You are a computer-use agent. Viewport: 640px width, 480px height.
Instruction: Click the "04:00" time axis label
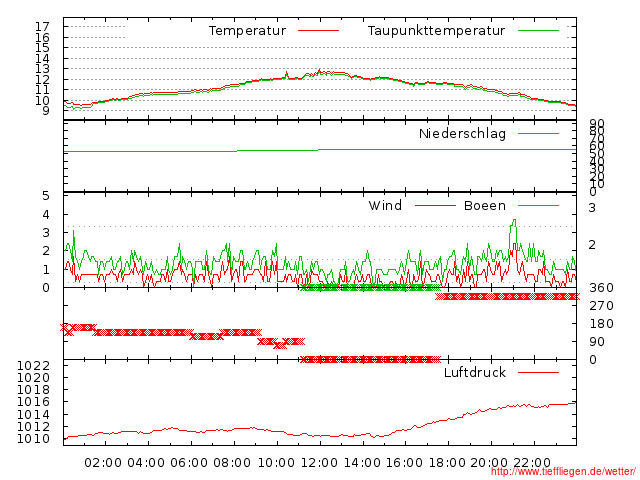coord(146,463)
